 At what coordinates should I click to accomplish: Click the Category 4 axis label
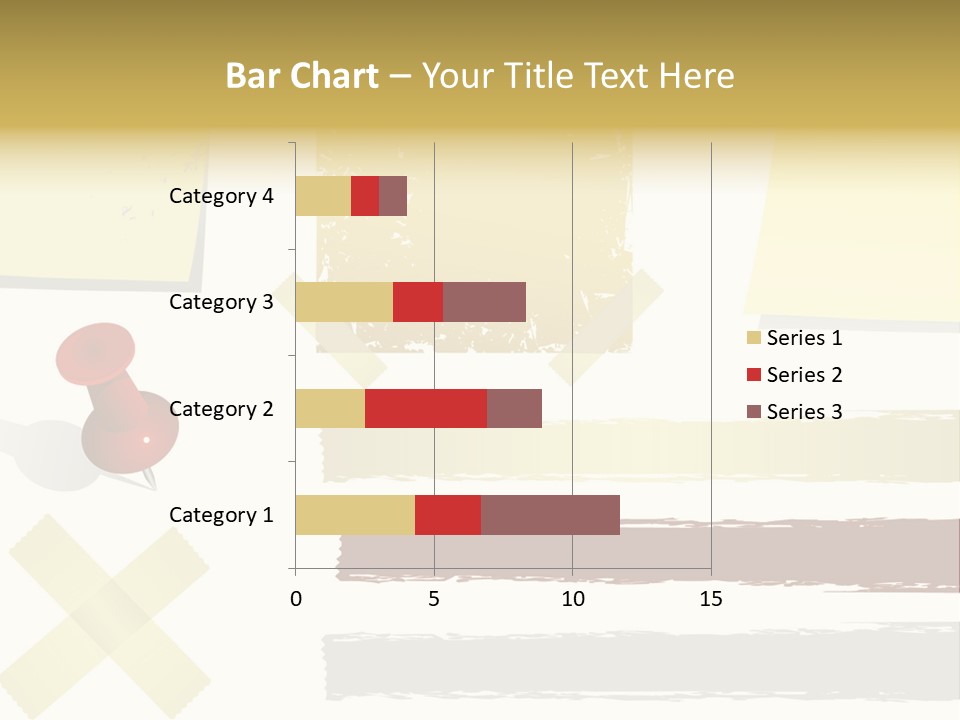[x=221, y=196]
